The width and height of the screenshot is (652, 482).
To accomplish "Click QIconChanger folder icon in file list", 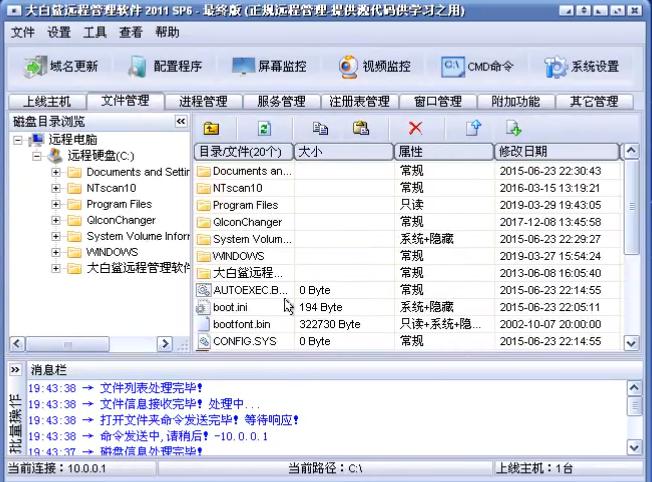I will tap(203, 222).
